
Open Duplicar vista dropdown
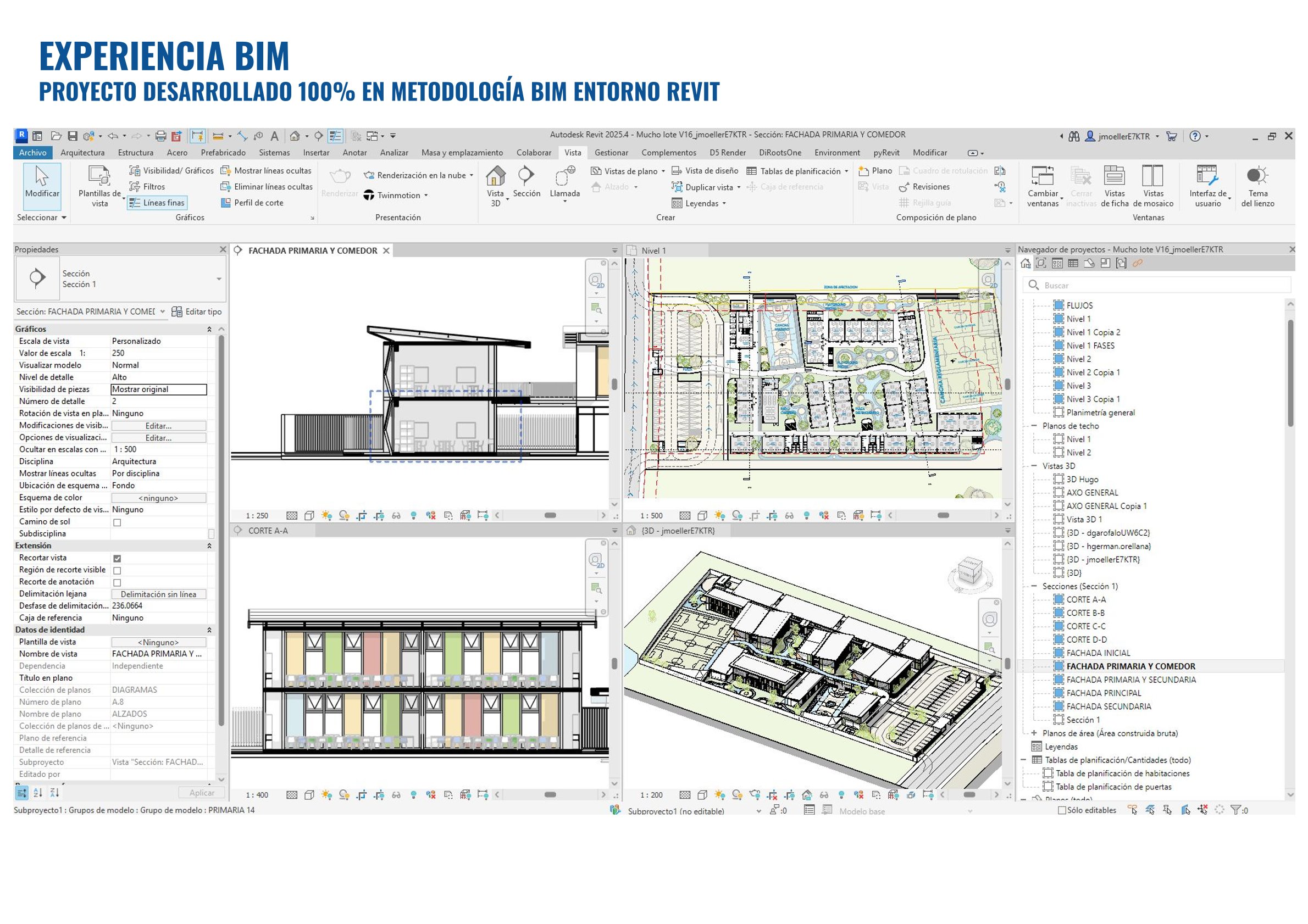coord(706,187)
